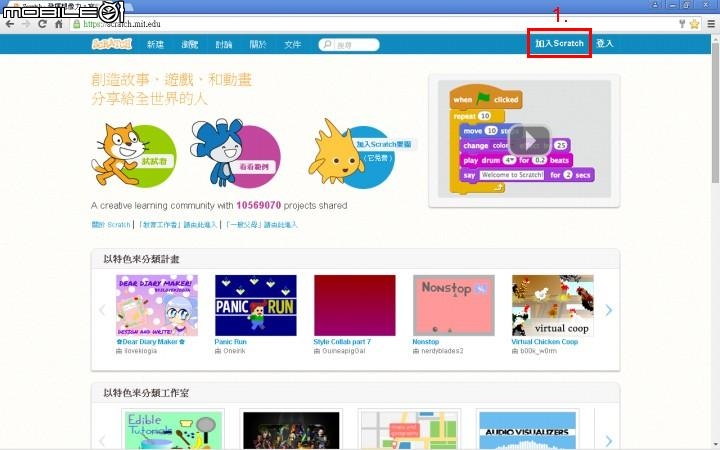The width and height of the screenshot is (720, 450).
Task: Open the map studio thumbnail
Action: click(409, 430)
